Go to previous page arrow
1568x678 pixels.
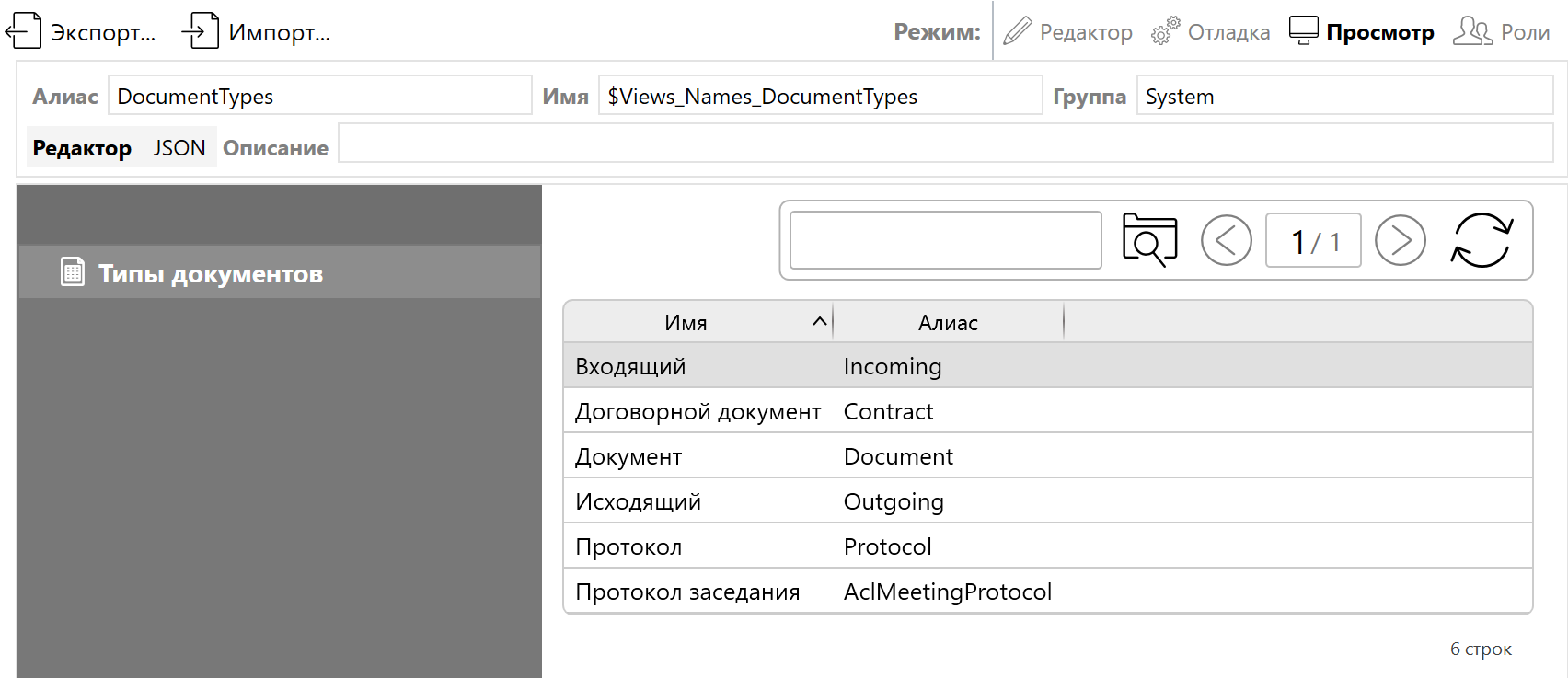(x=1226, y=240)
